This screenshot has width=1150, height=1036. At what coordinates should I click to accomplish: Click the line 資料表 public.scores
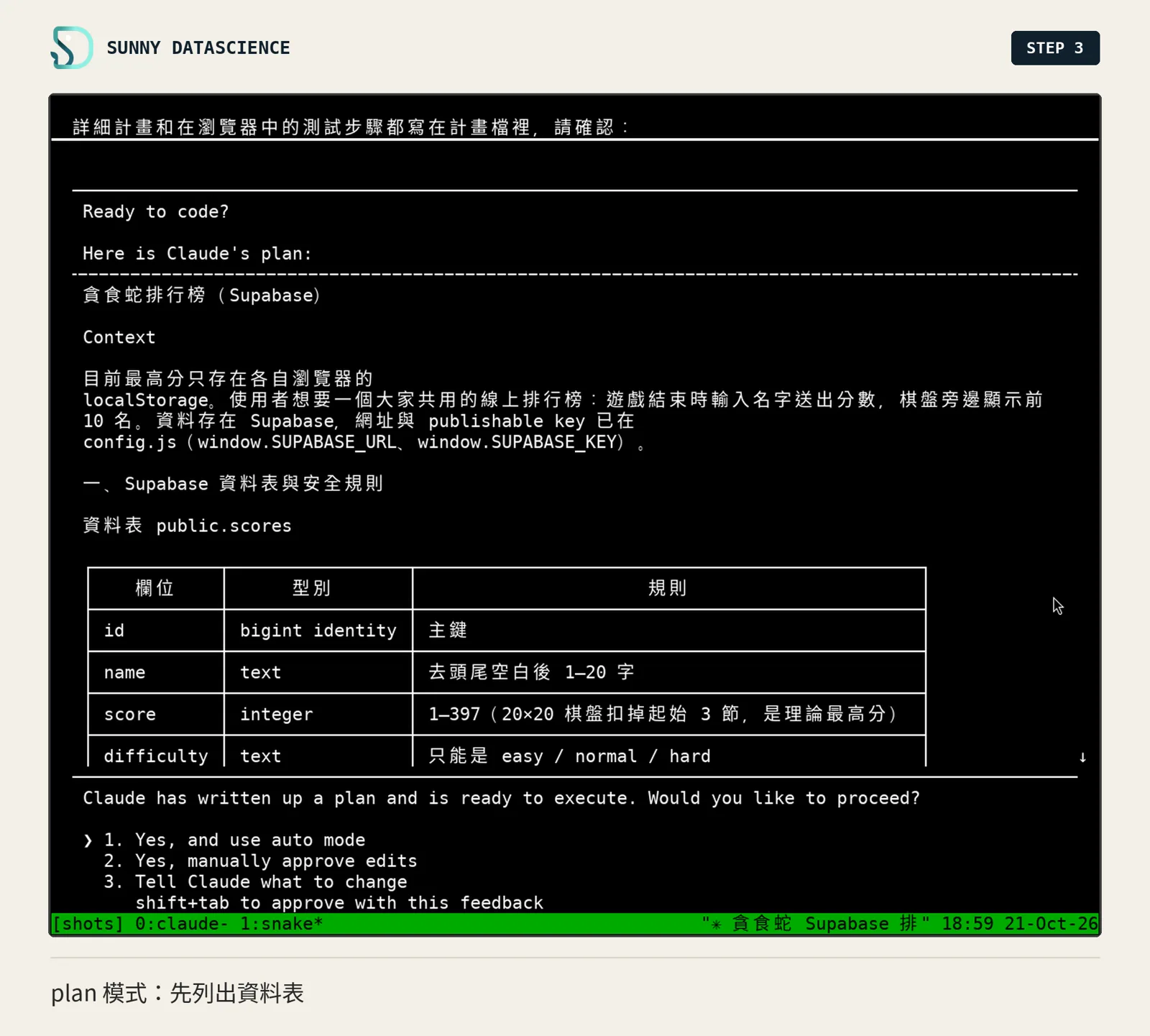pos(188,526)
